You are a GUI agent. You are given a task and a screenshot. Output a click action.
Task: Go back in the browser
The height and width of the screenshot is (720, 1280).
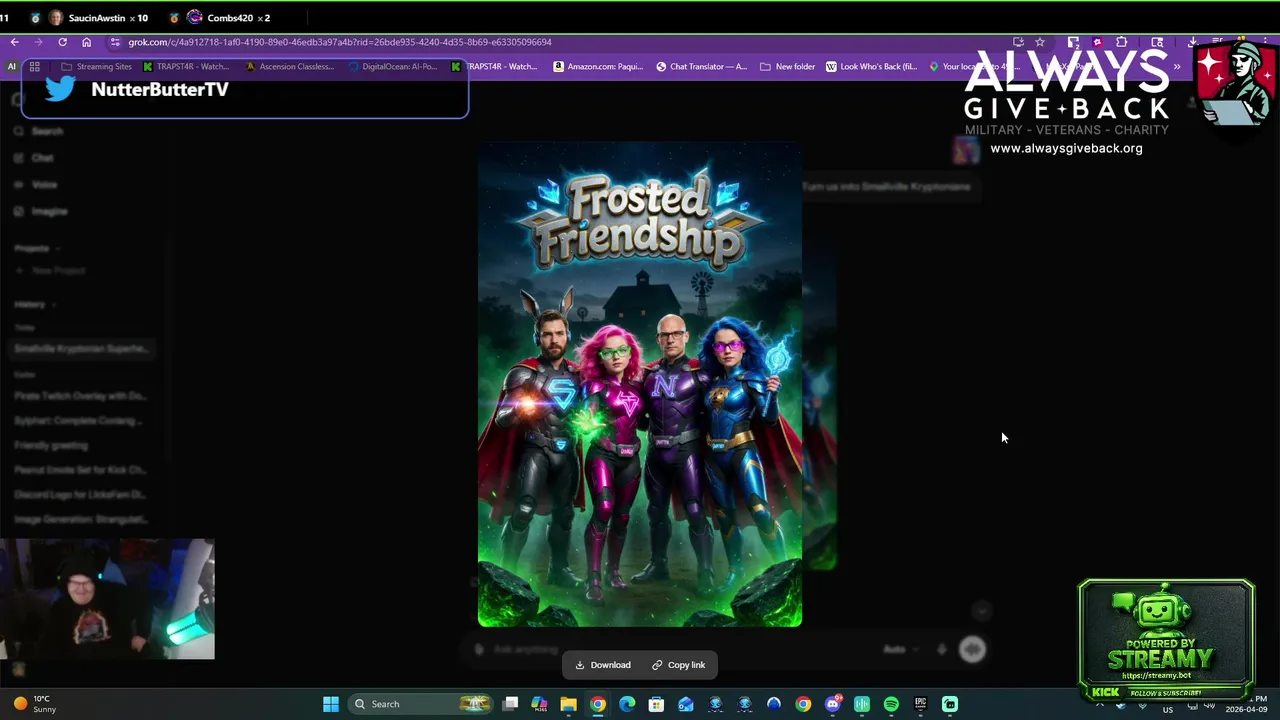click(x=15, y=42)
